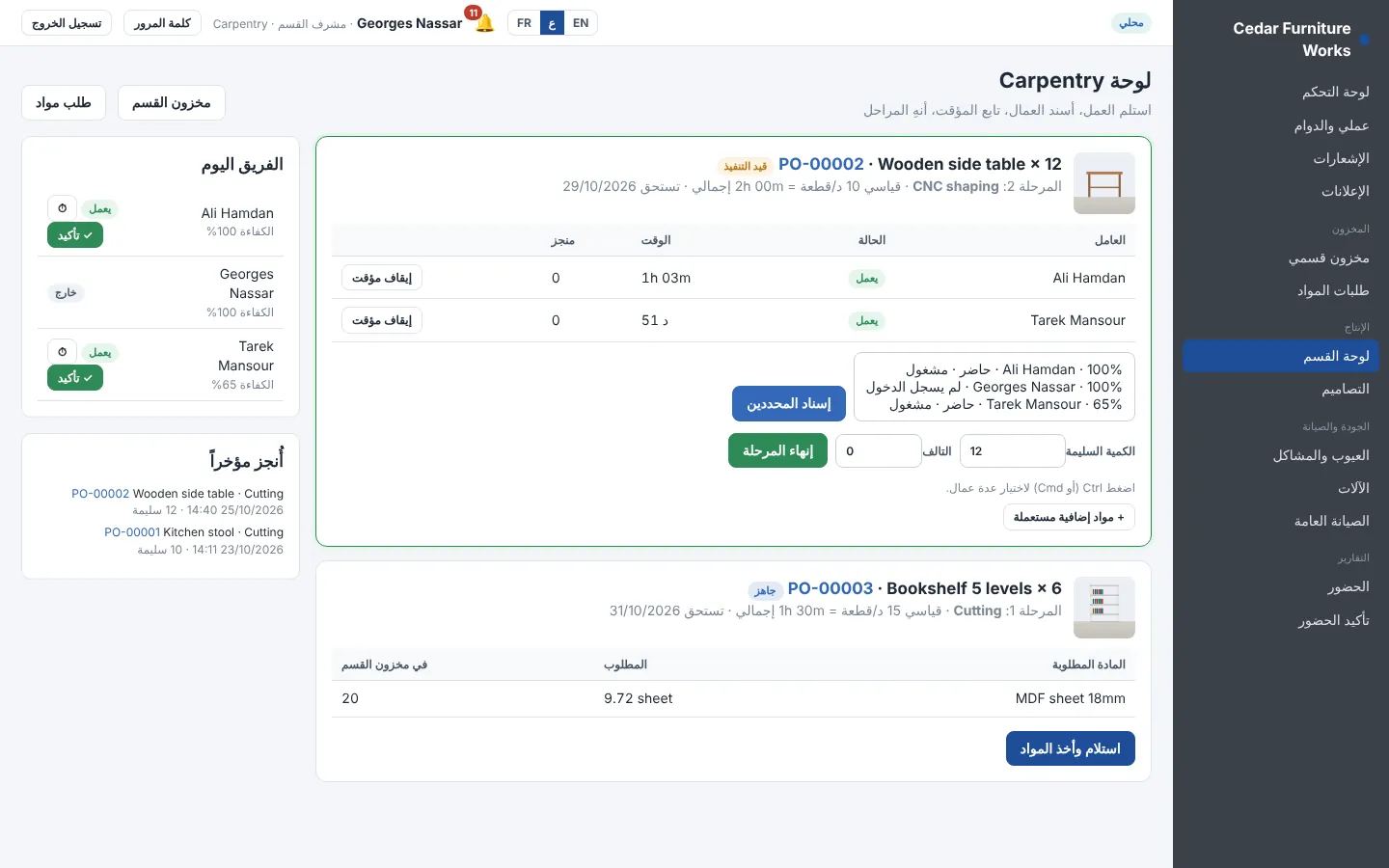Select لوحة القسم in the sidebar

(x=1281, y=356)
